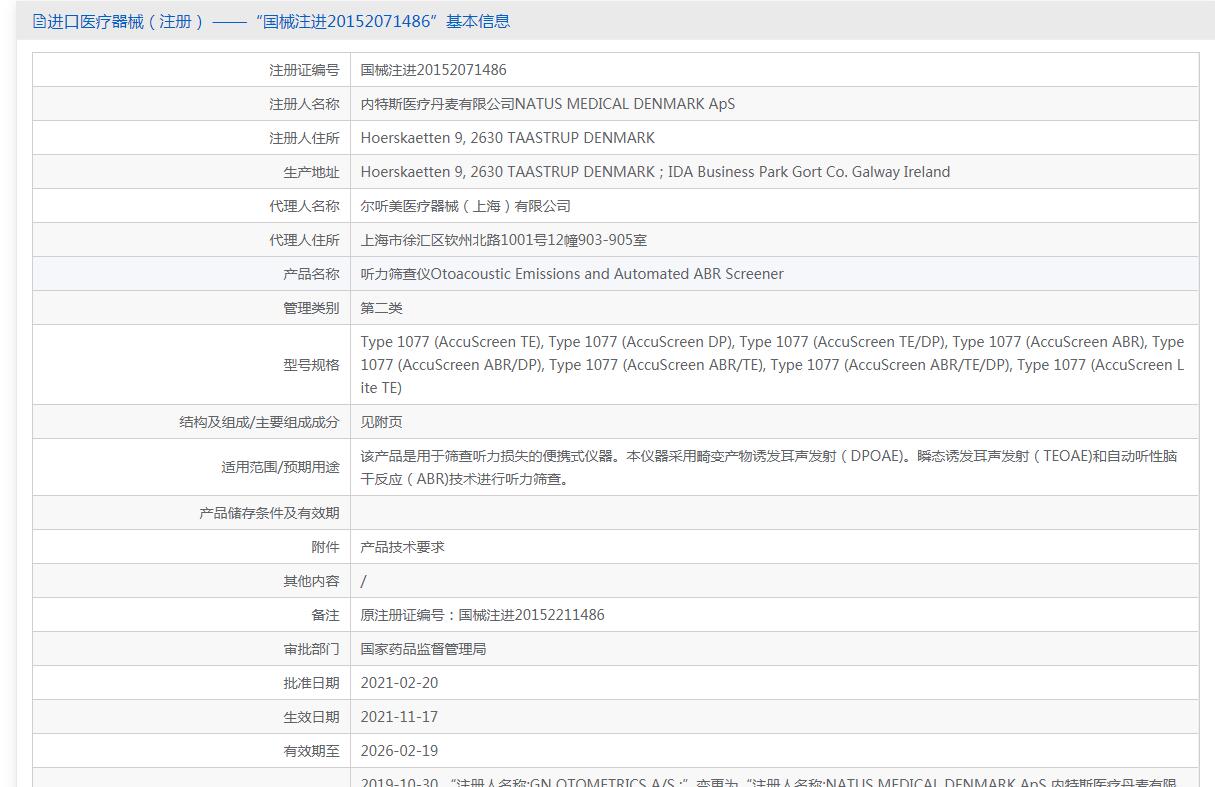1215x787 pixels.
Task: Click the 其他内容 label
Action: [311, 581]
